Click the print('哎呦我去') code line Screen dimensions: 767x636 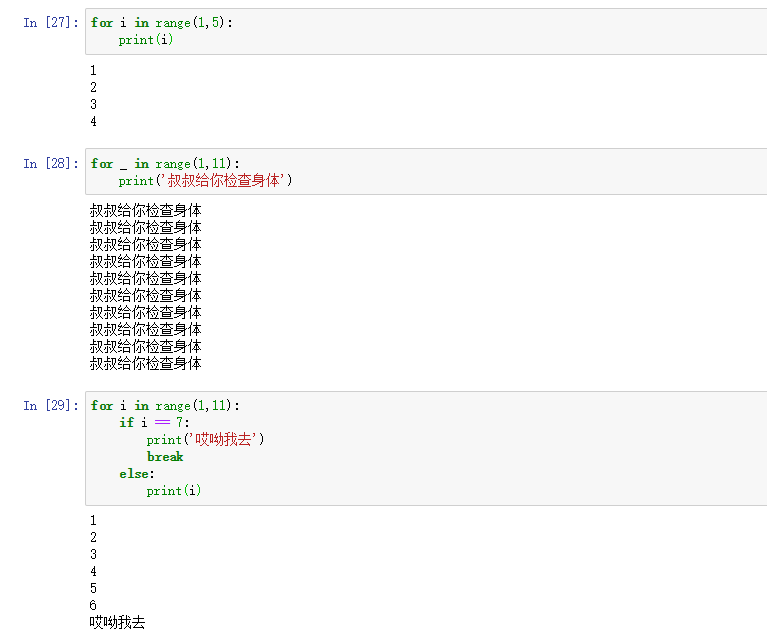tap(205, 439)
